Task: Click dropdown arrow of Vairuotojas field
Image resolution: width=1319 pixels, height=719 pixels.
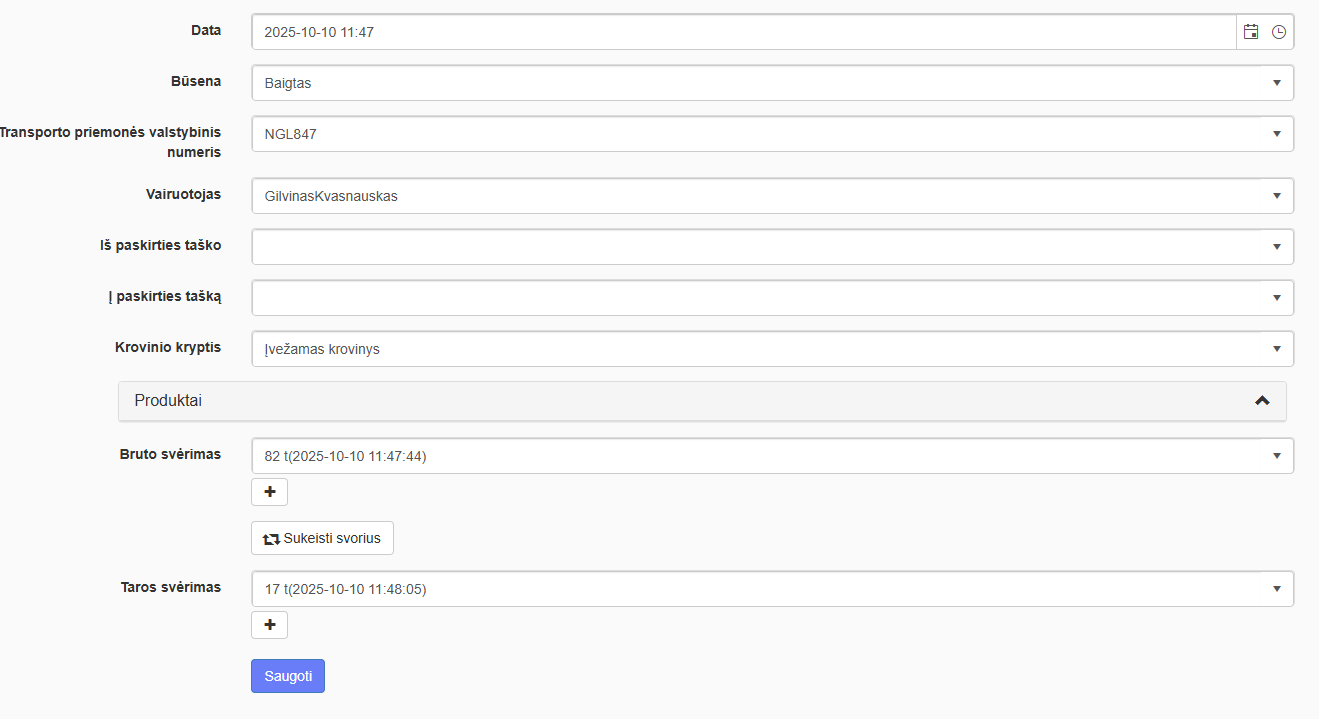Action: coord(1277,196)
